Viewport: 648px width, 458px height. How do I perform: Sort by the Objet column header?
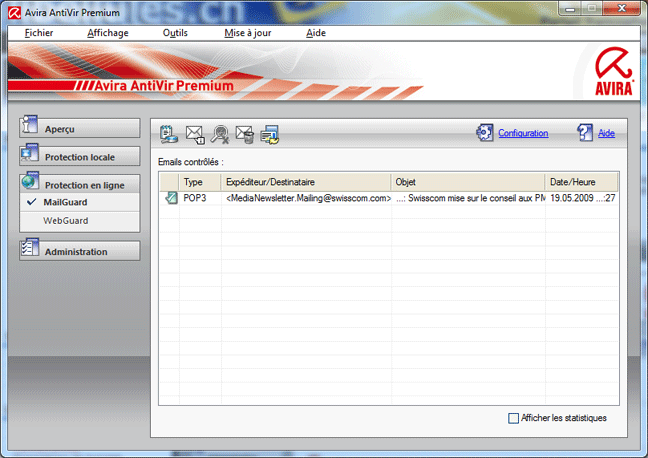point(468,182)
